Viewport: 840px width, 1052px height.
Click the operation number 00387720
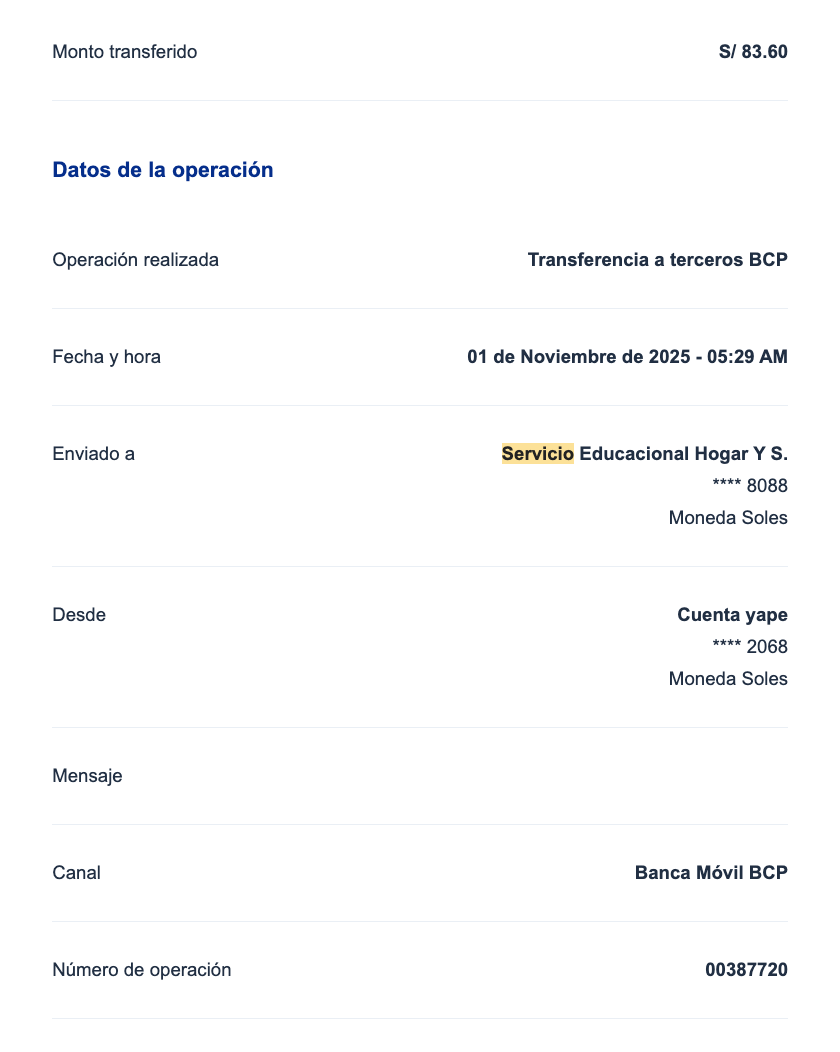pyautogui.click(x=746, y=970)
